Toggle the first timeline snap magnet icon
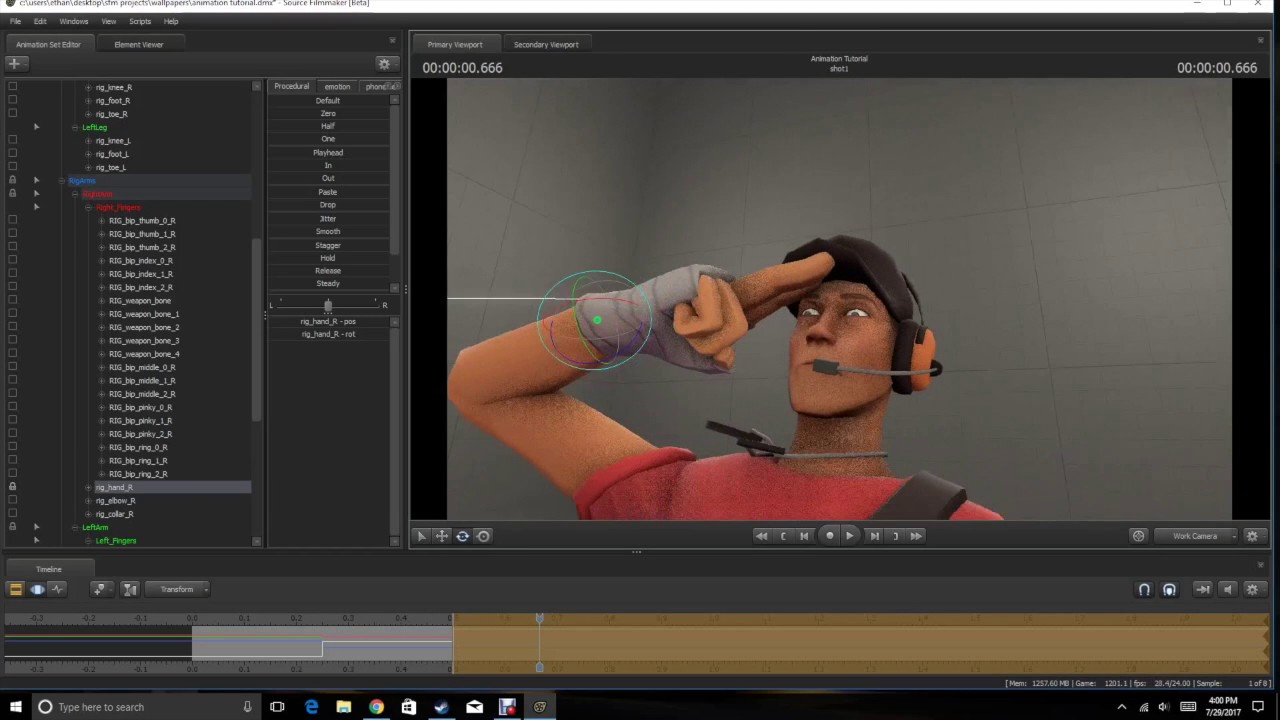Viewport: 1280px width, 720px height. (1144, 590)
